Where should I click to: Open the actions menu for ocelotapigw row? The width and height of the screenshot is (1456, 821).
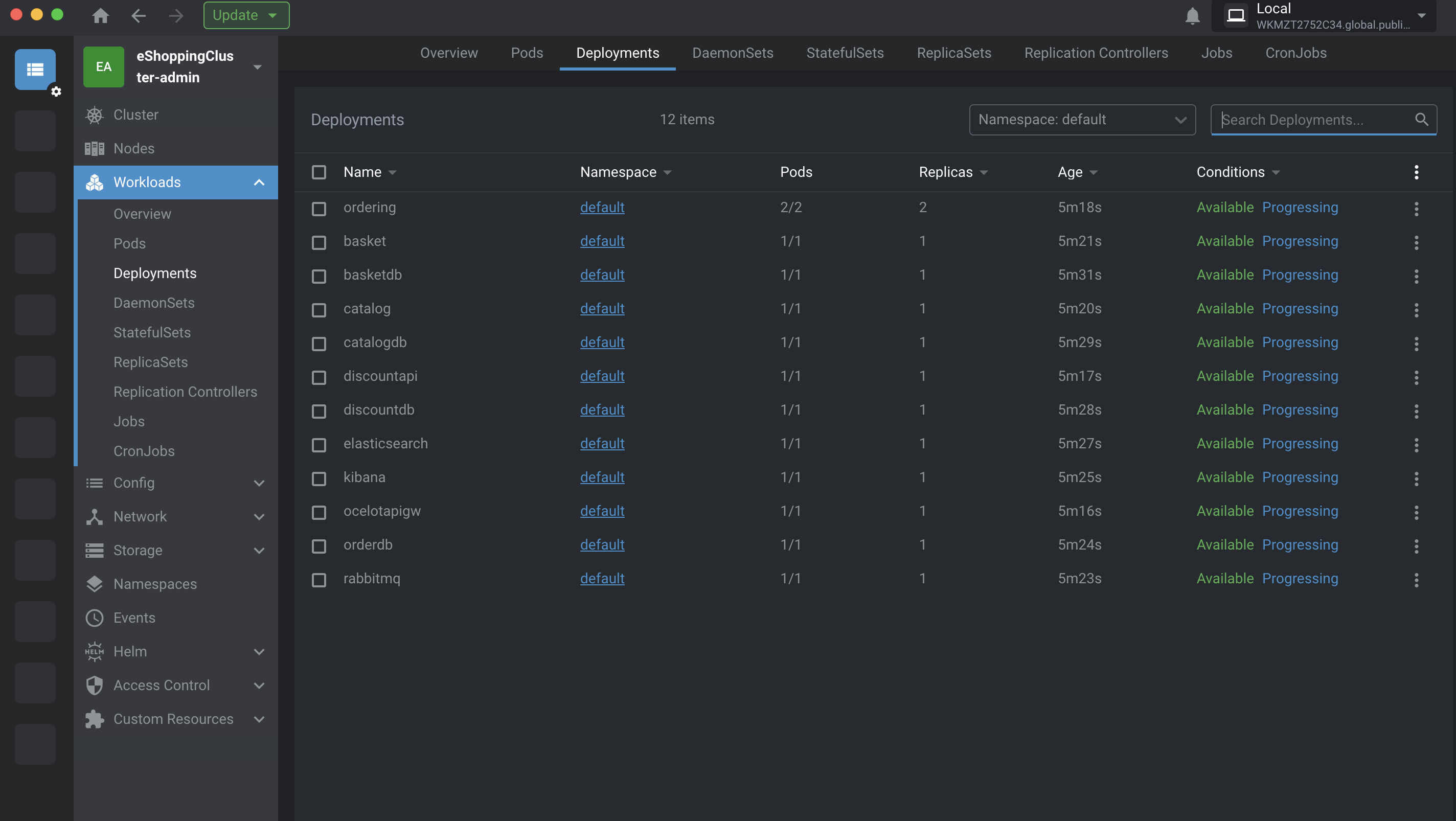1416,513
